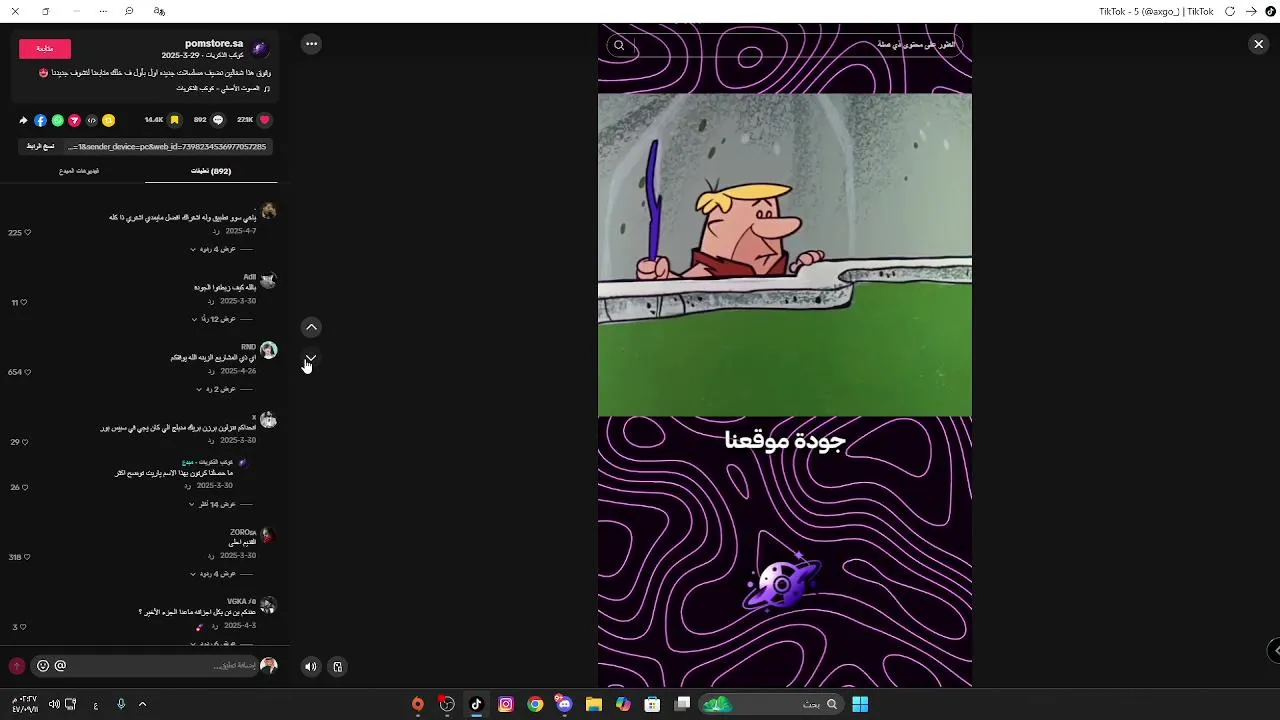Share video through the Facebook icon
This screenshot has width=1280, height=720.
point(40,120)
